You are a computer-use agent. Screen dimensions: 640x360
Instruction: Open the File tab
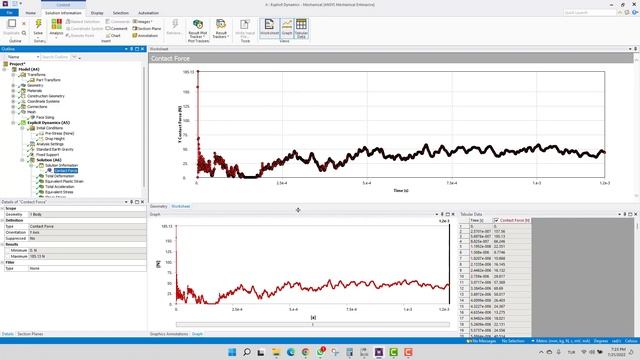(x=9, y=13)
